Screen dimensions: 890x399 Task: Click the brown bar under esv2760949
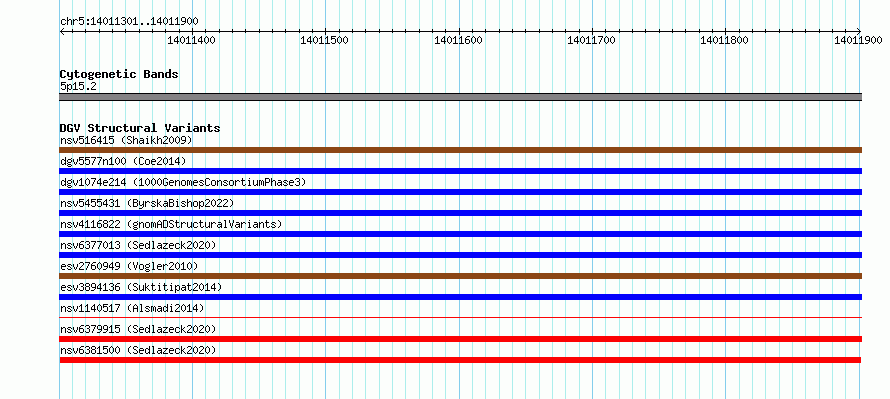tap(460, 276)
